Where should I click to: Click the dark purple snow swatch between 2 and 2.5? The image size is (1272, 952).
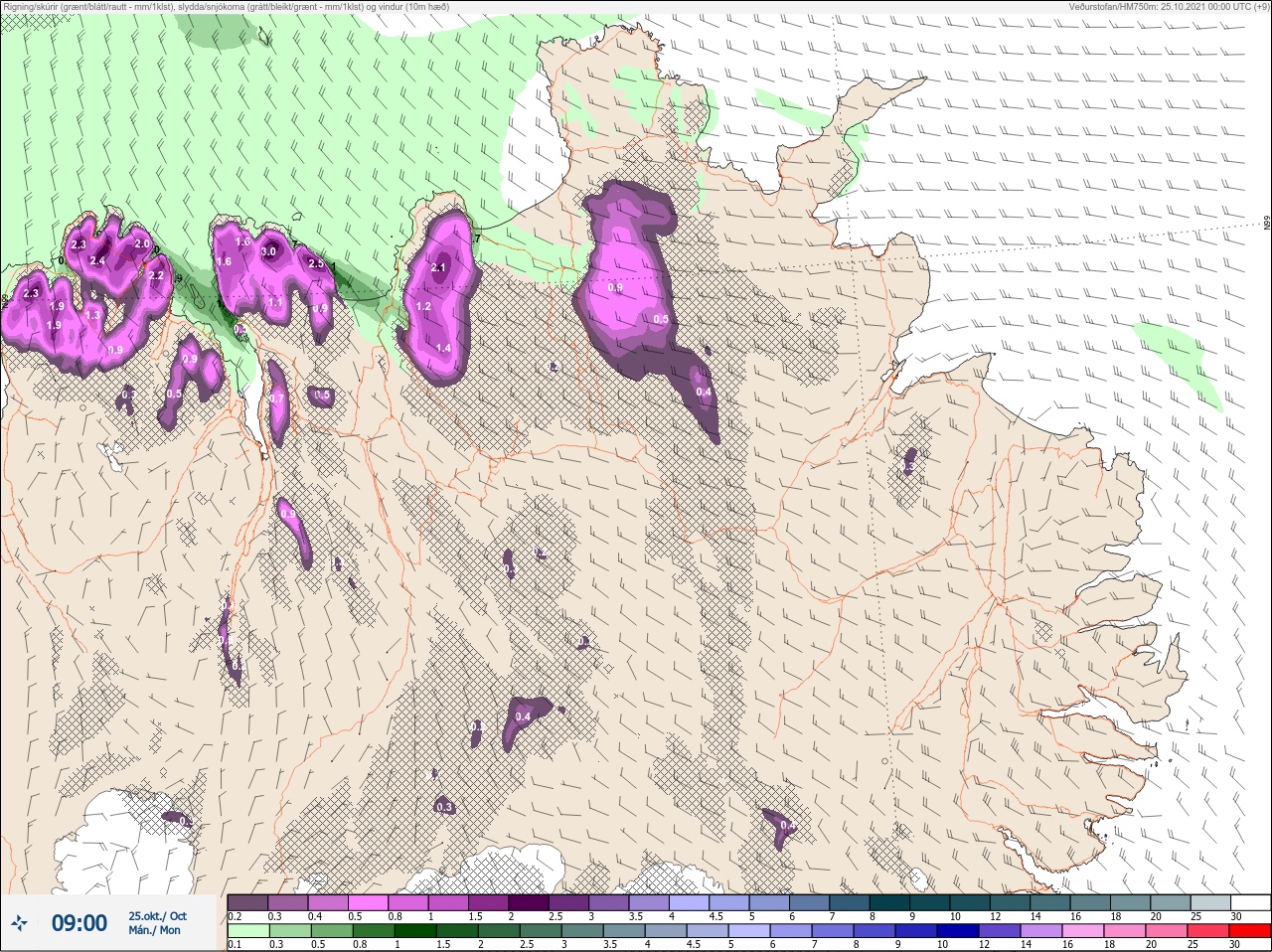[x=530, y=902]
